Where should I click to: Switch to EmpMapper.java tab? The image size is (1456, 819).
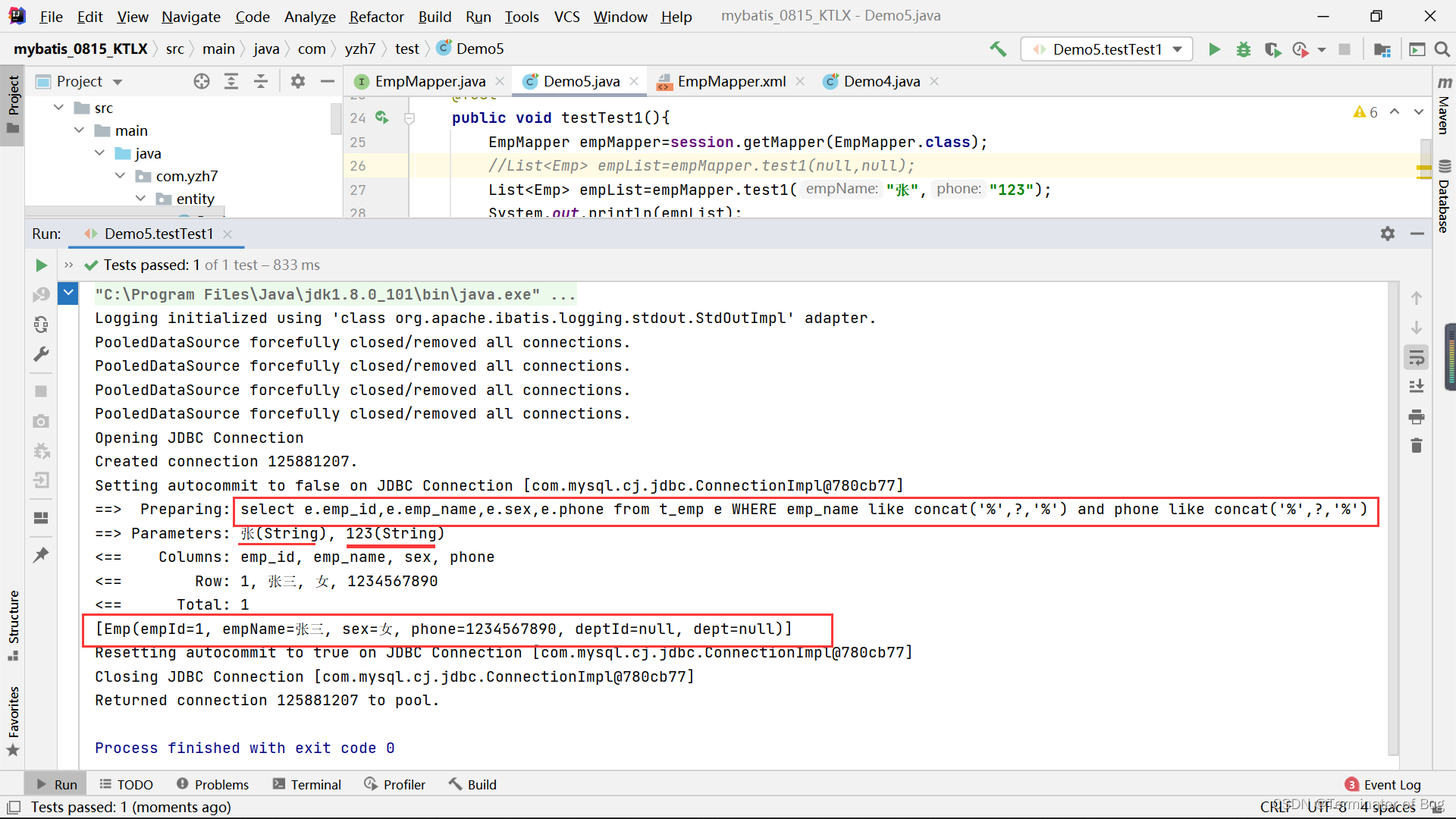(x=430, y=81)
